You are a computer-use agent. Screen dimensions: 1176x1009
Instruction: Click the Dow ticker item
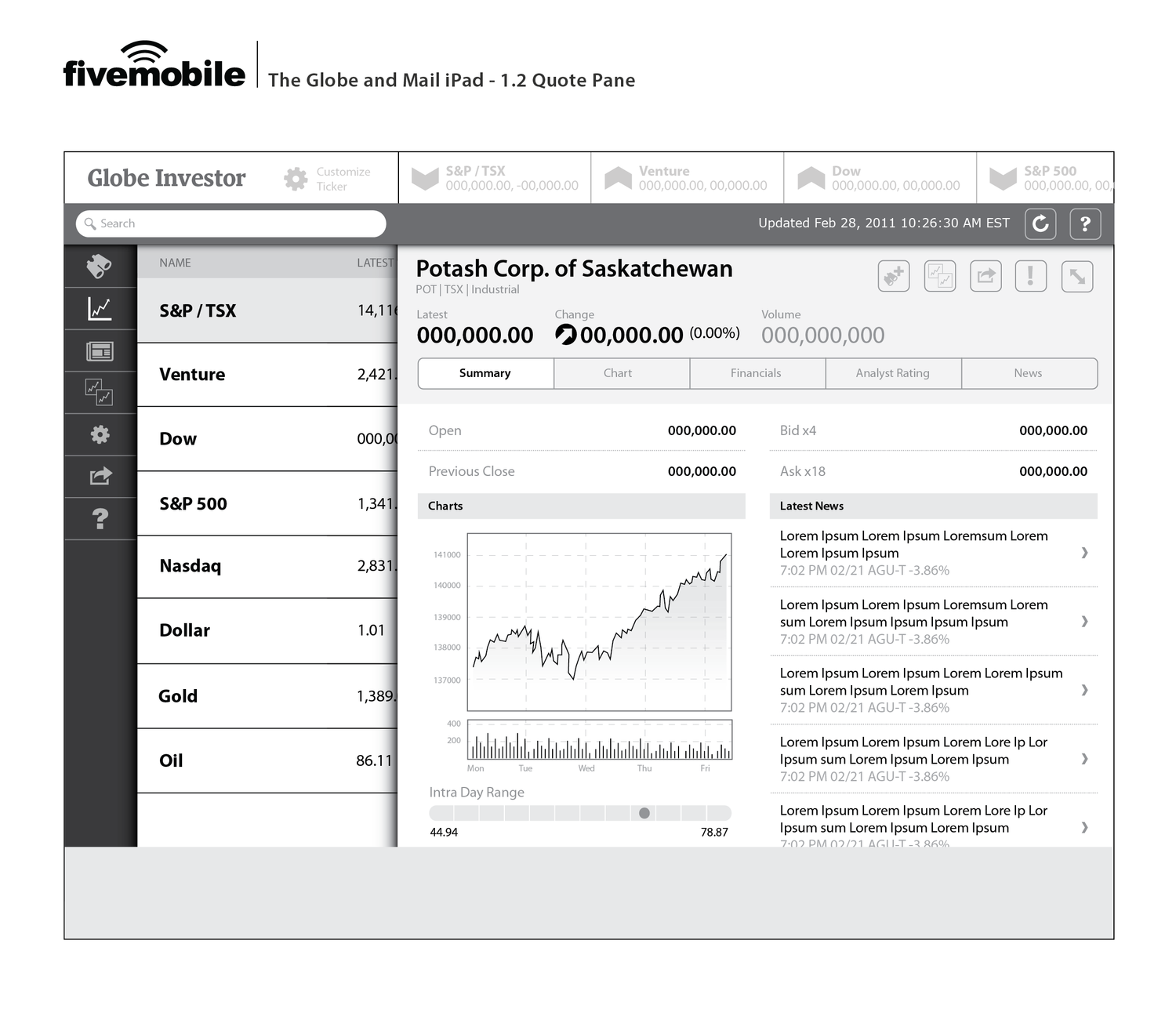(880, 178)
